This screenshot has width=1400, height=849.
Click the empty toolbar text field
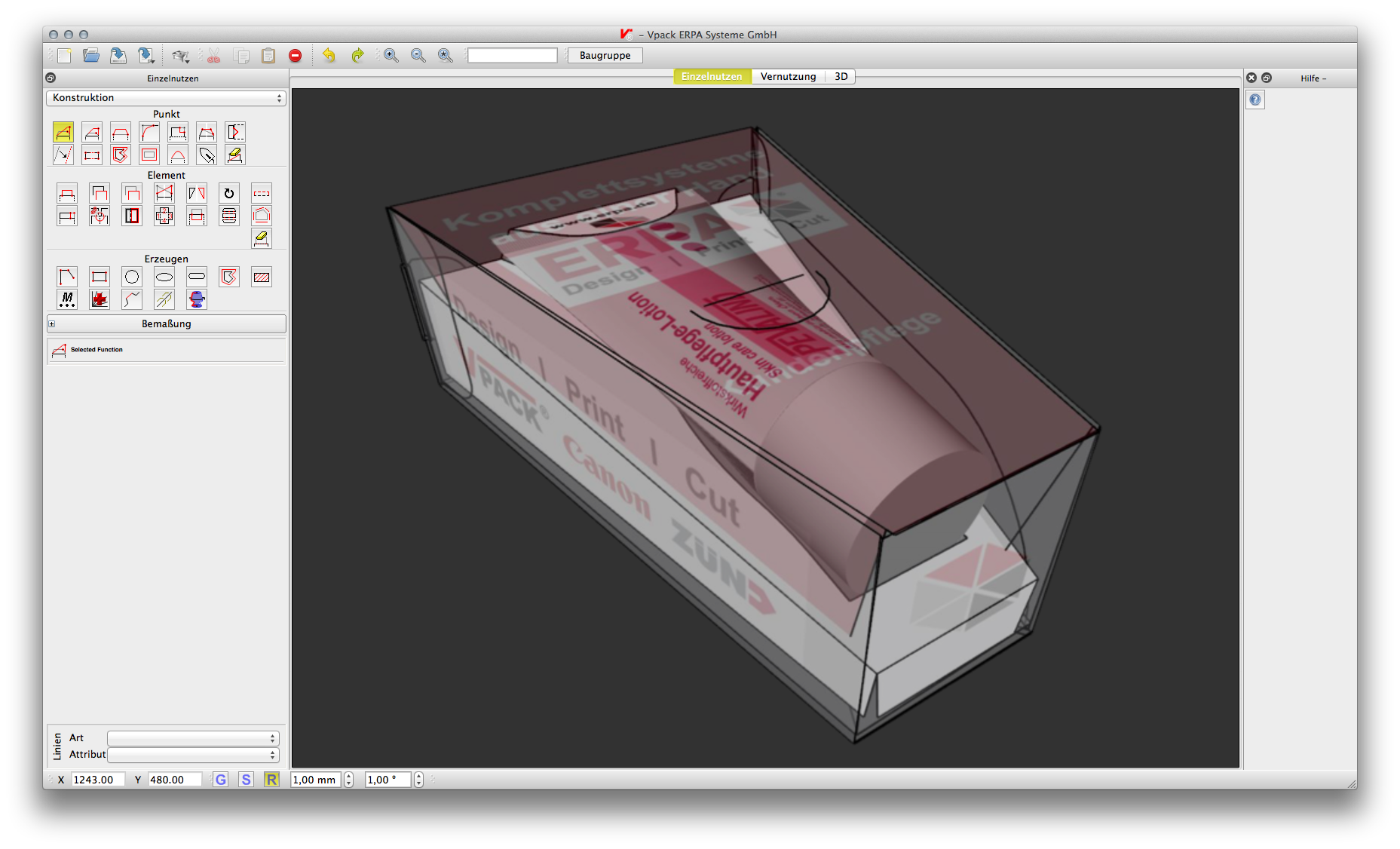(513, 55)
